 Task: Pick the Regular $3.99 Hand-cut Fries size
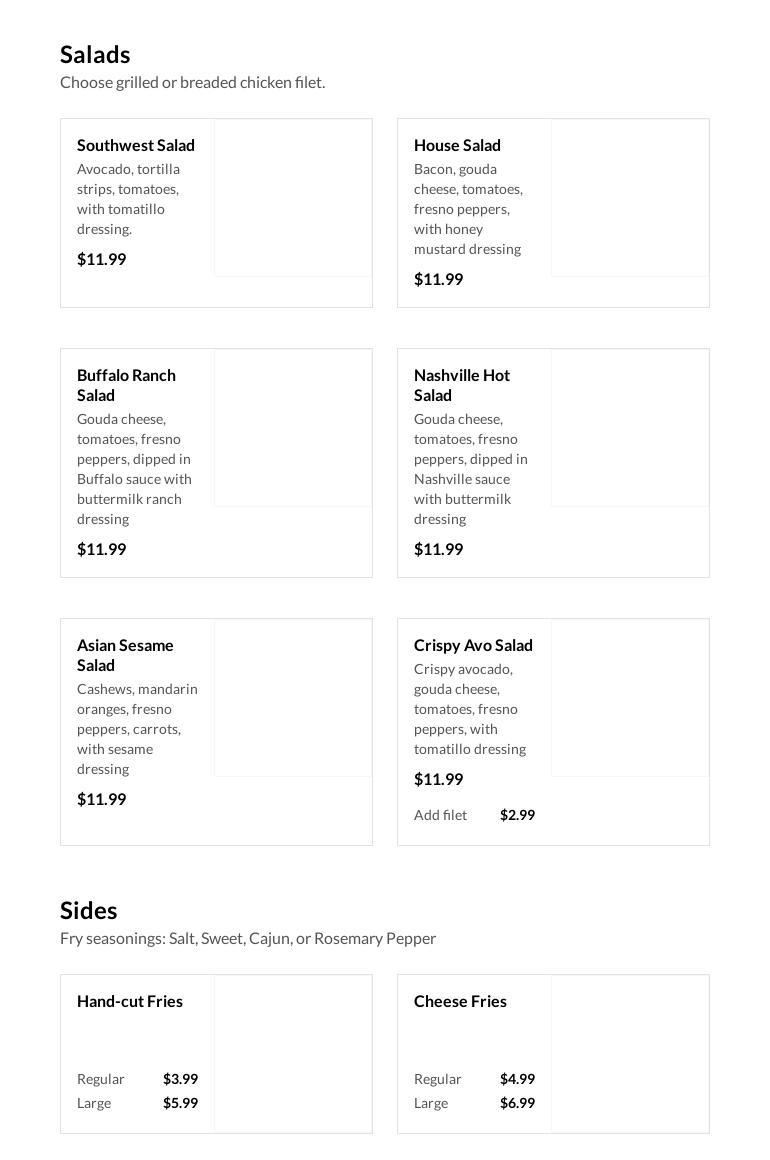pyautogui.click(x=137, y=1079)
